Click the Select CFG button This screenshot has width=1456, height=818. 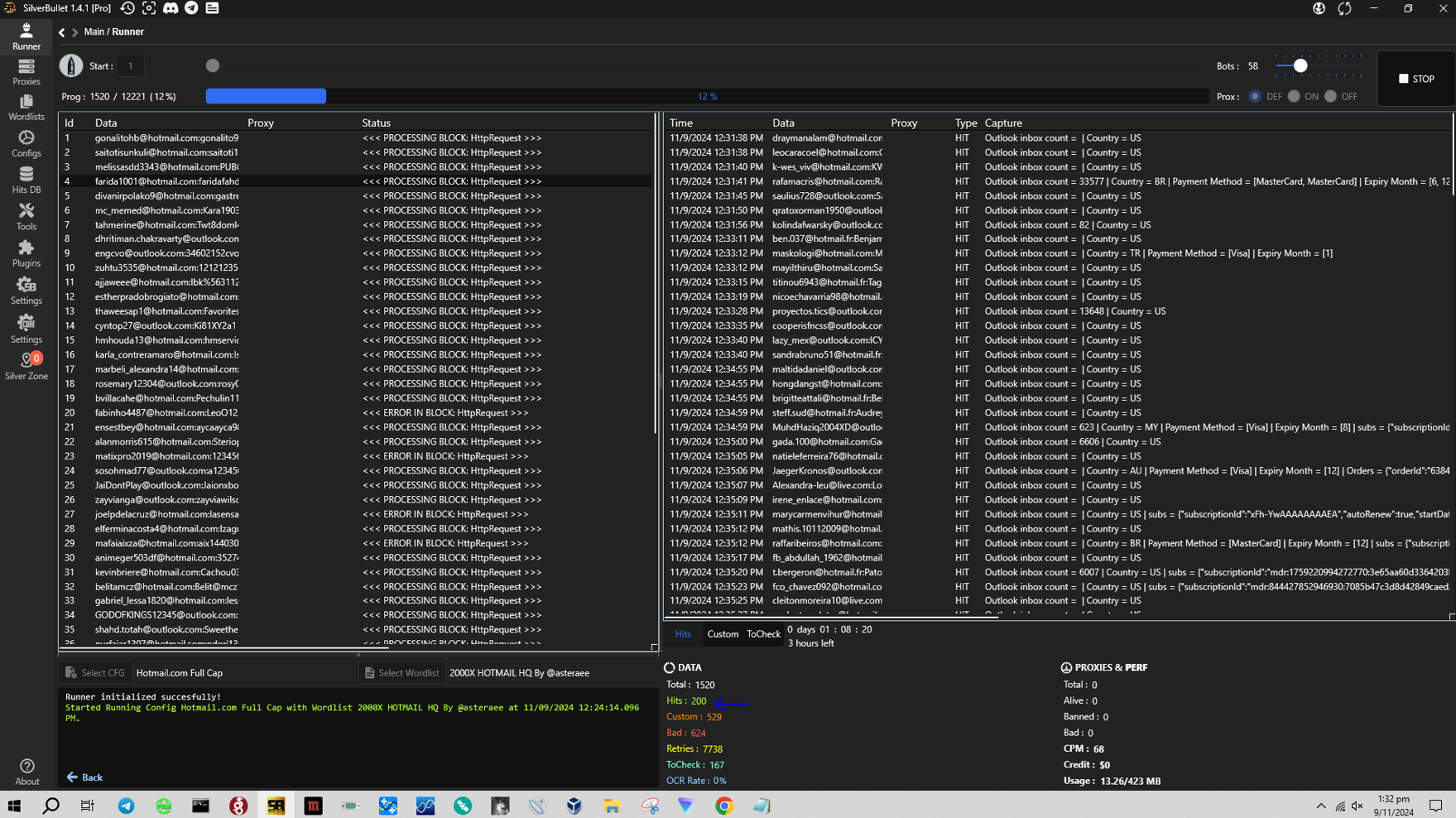pos(95,673)
